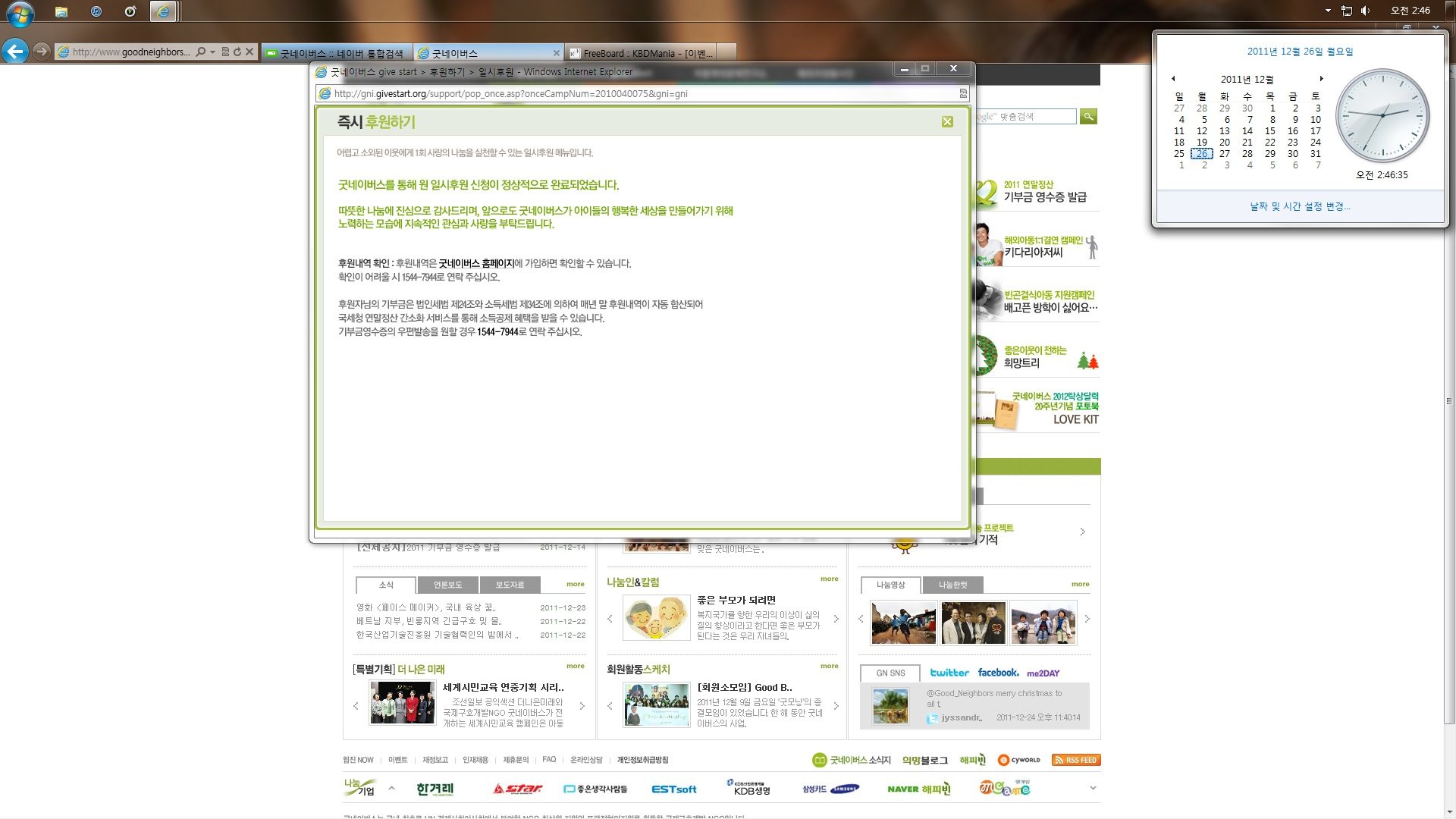This screenshot has height=819, width=1456.
Task: Select December 27 in the calendar
Action: [1225, 153]
